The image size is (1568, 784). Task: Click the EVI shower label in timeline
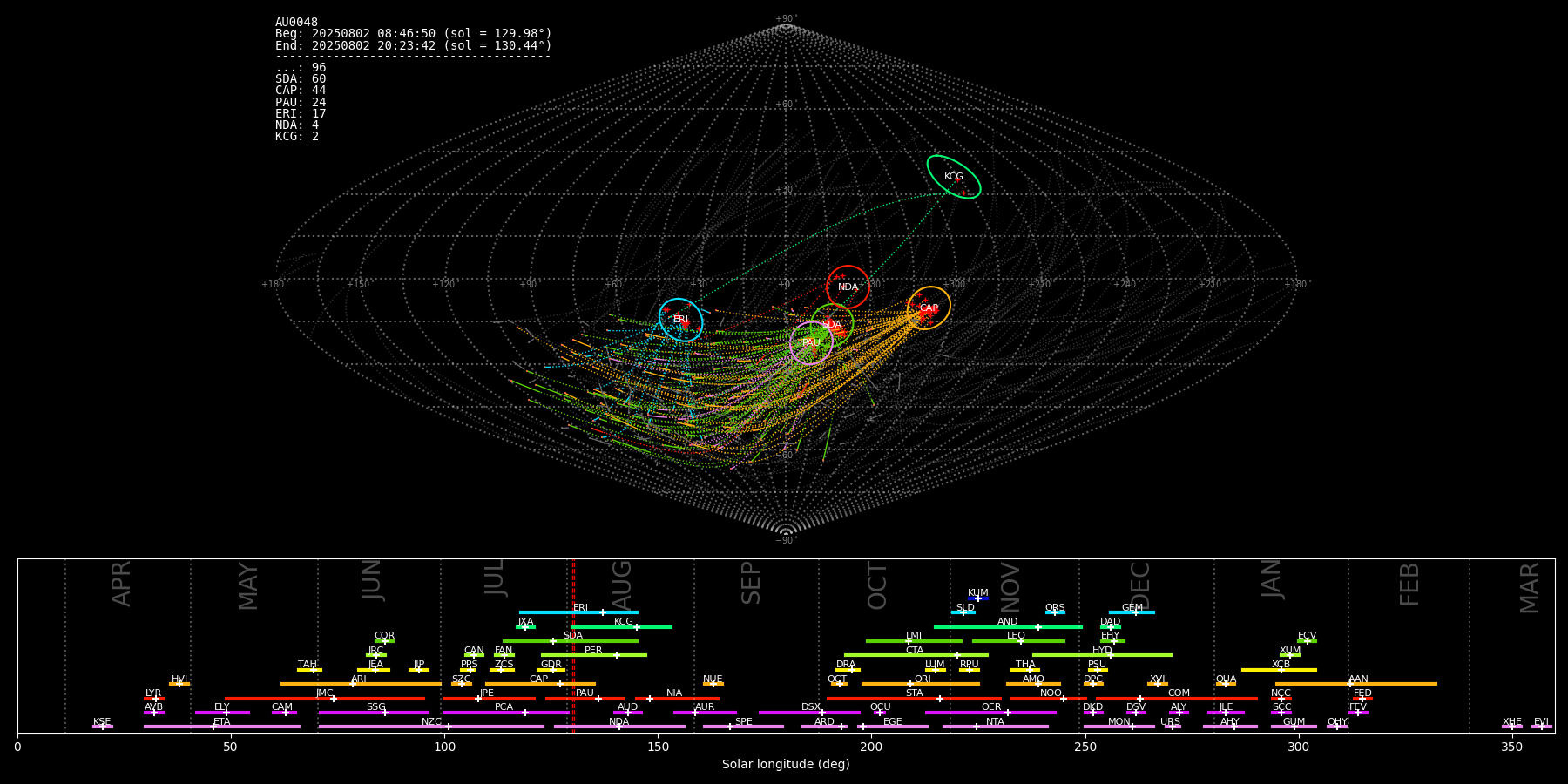[1541, 722]
